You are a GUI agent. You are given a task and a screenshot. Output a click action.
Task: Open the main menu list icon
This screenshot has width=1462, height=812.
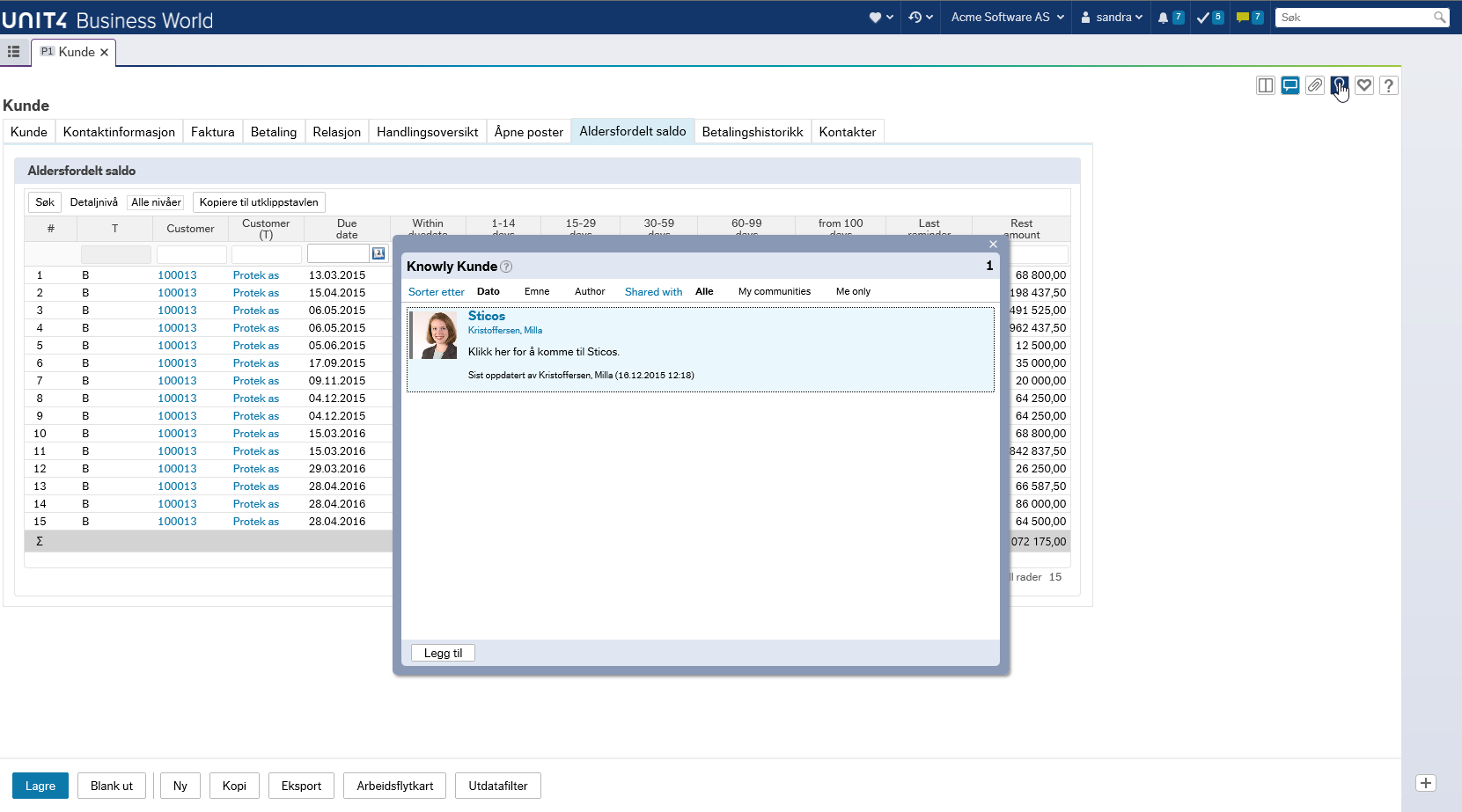[x=13, y=52]
